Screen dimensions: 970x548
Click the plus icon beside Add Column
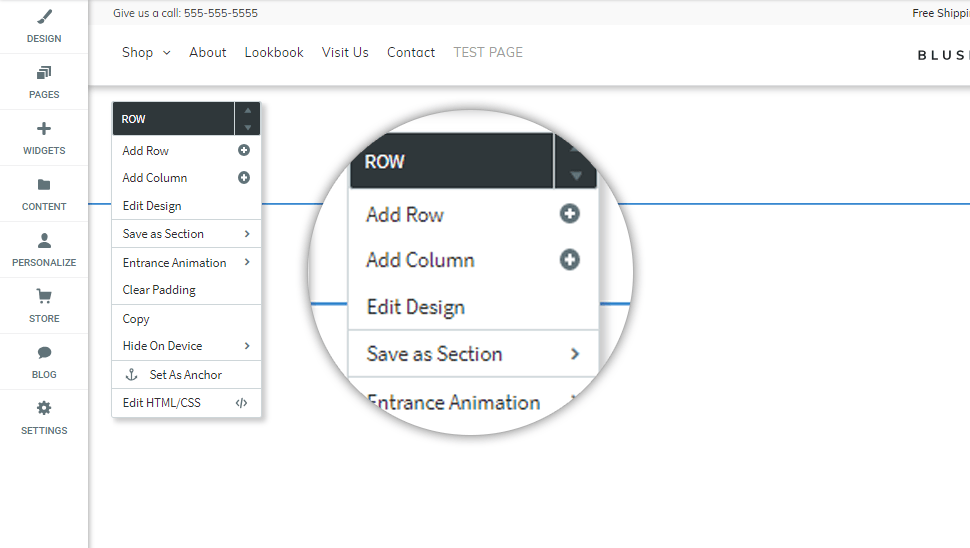tap(243, 178)
